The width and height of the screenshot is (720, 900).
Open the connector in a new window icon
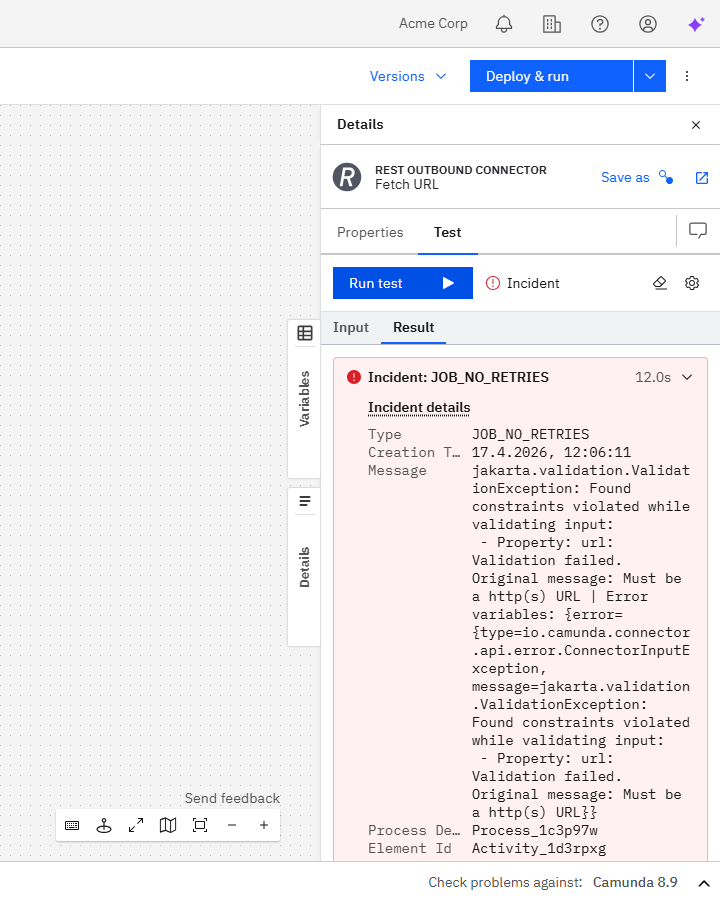tap(702, 177)
